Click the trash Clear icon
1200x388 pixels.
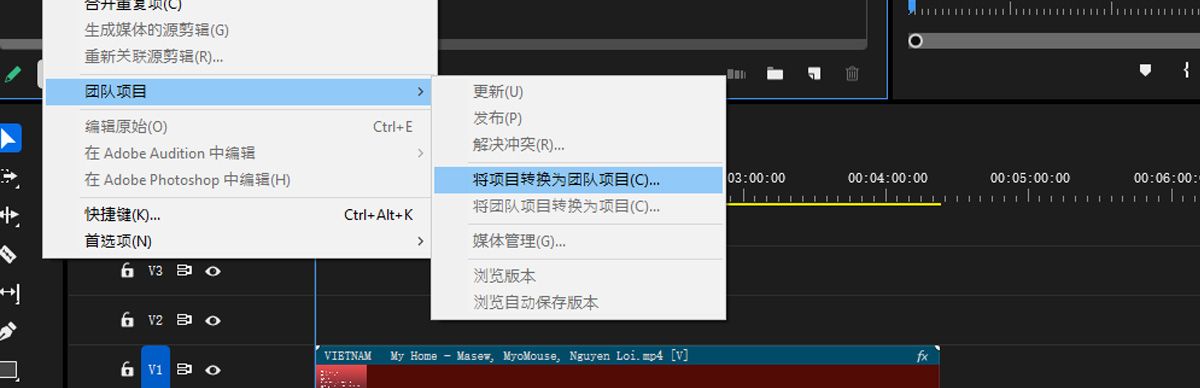(852, 73)
